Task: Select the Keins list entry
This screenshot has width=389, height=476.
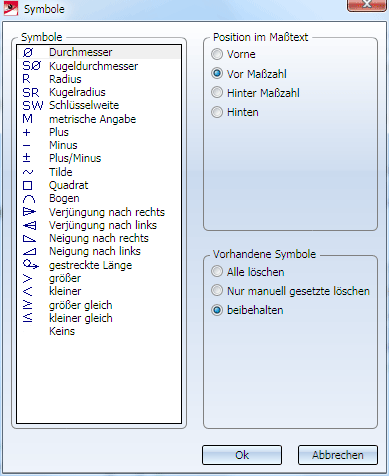Action: [x=99, y=331]
